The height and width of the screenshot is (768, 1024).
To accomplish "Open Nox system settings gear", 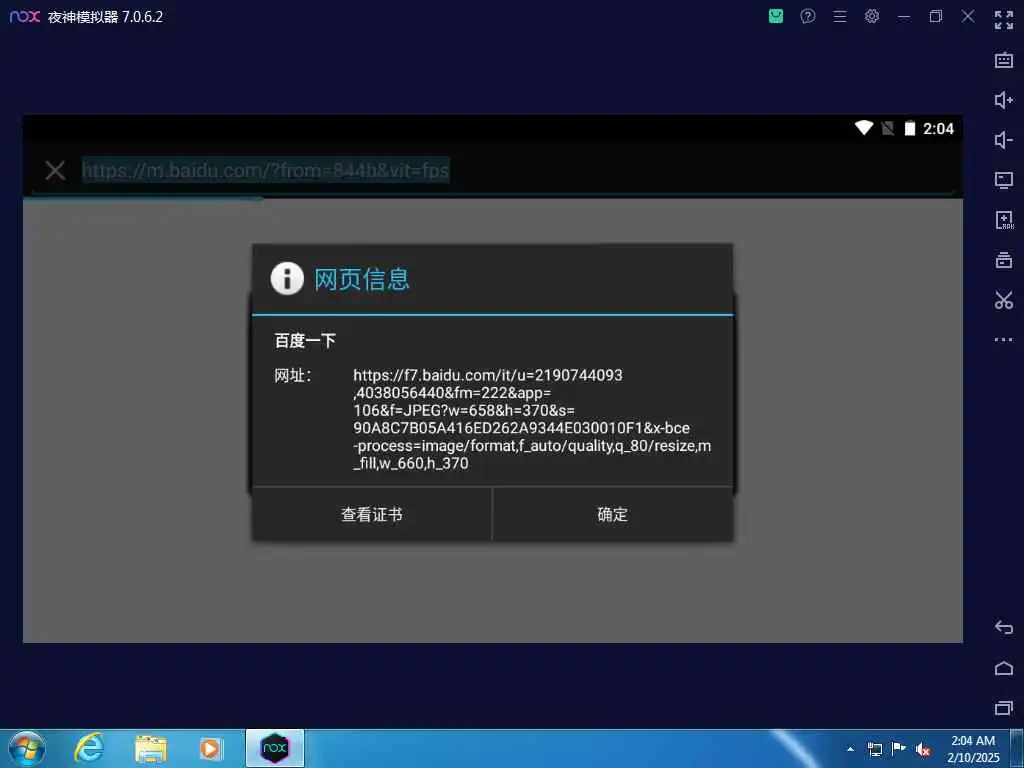I will click(x=872, y=16).
